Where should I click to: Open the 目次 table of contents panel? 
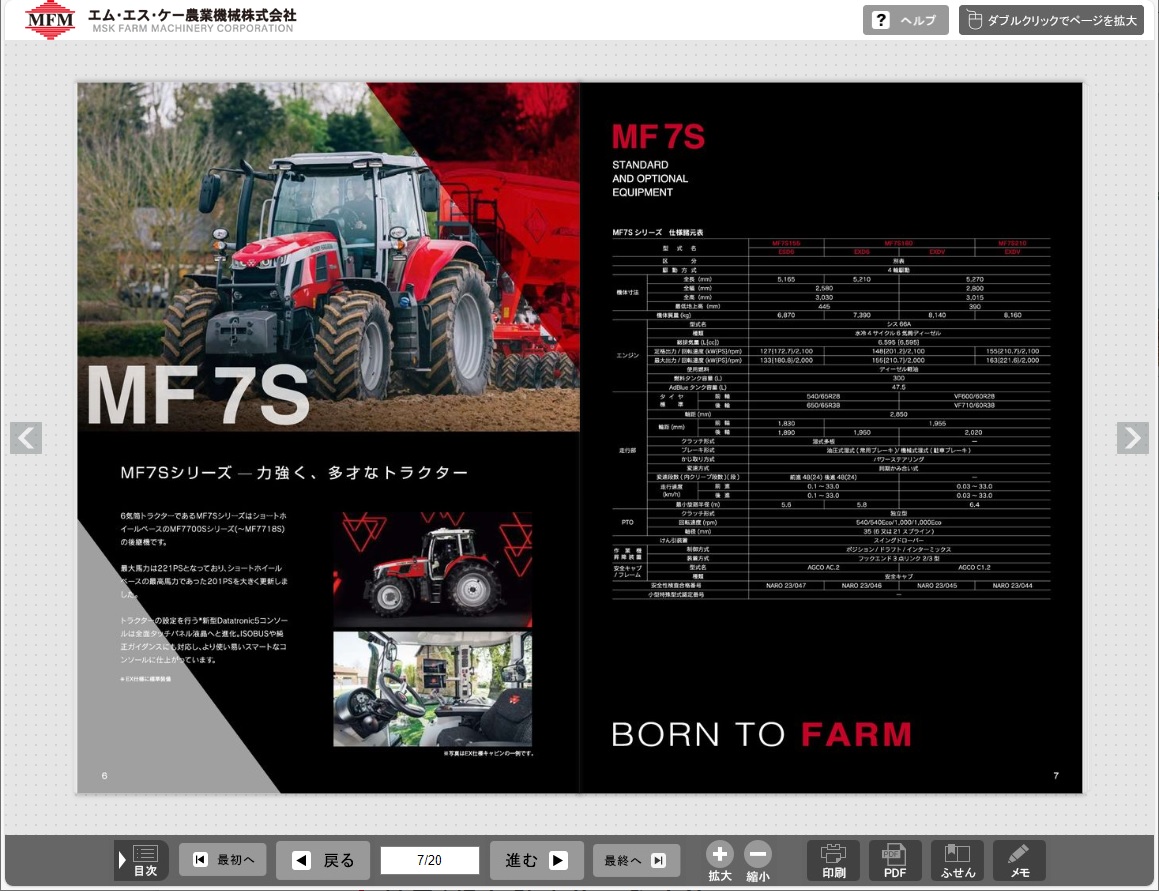[140, 860]
